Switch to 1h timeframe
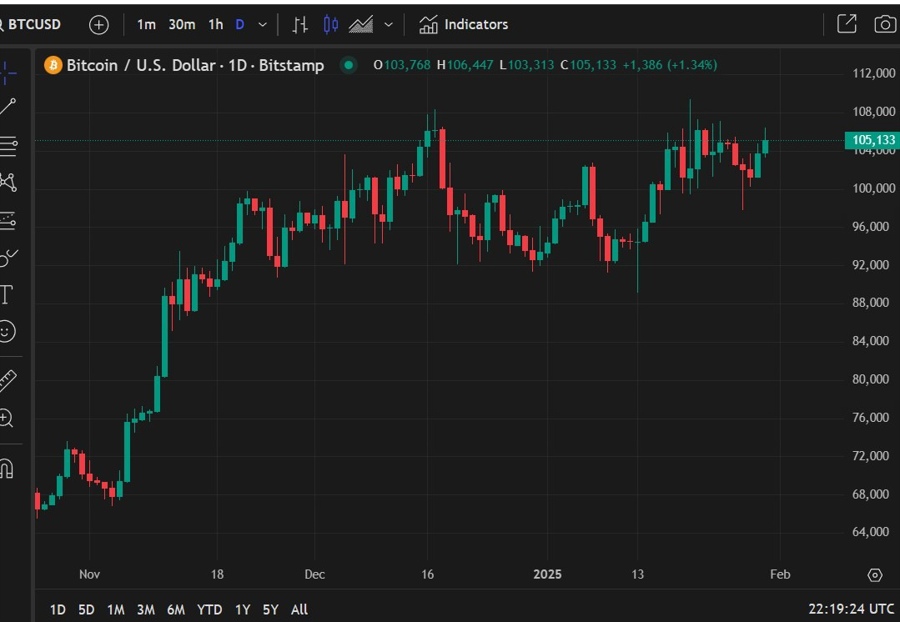The width and height of the screenshot is (900, 622). click(215, 25)
